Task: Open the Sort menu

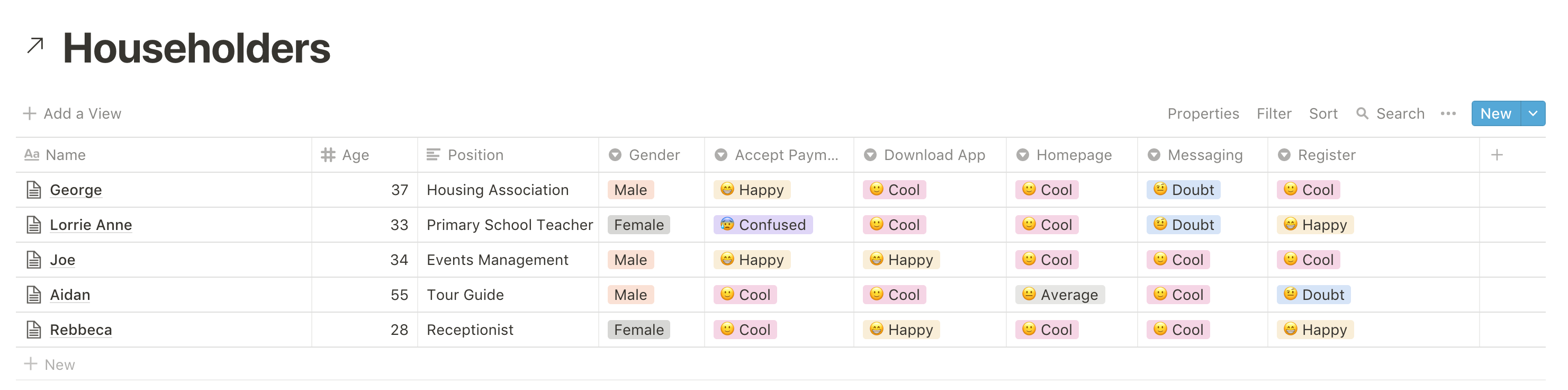Action: click(1323, 113)
